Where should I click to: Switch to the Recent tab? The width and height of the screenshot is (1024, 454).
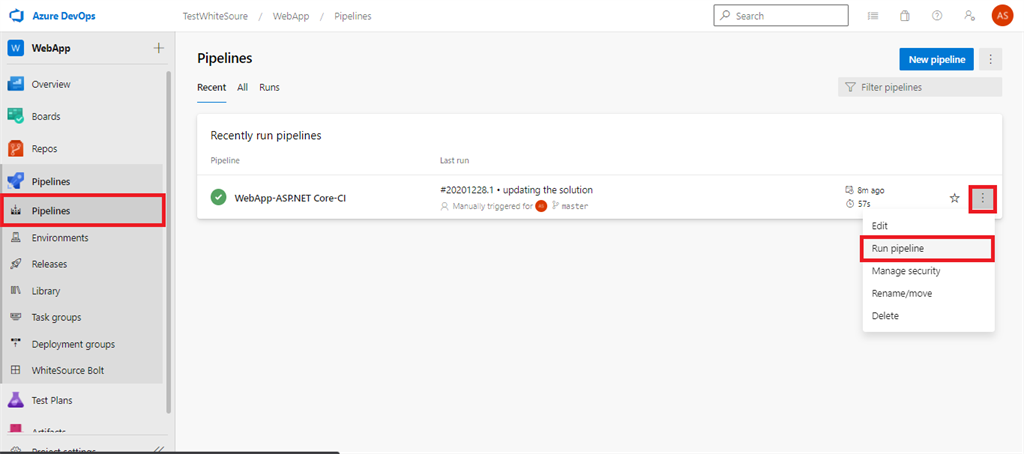pos(212,87)
